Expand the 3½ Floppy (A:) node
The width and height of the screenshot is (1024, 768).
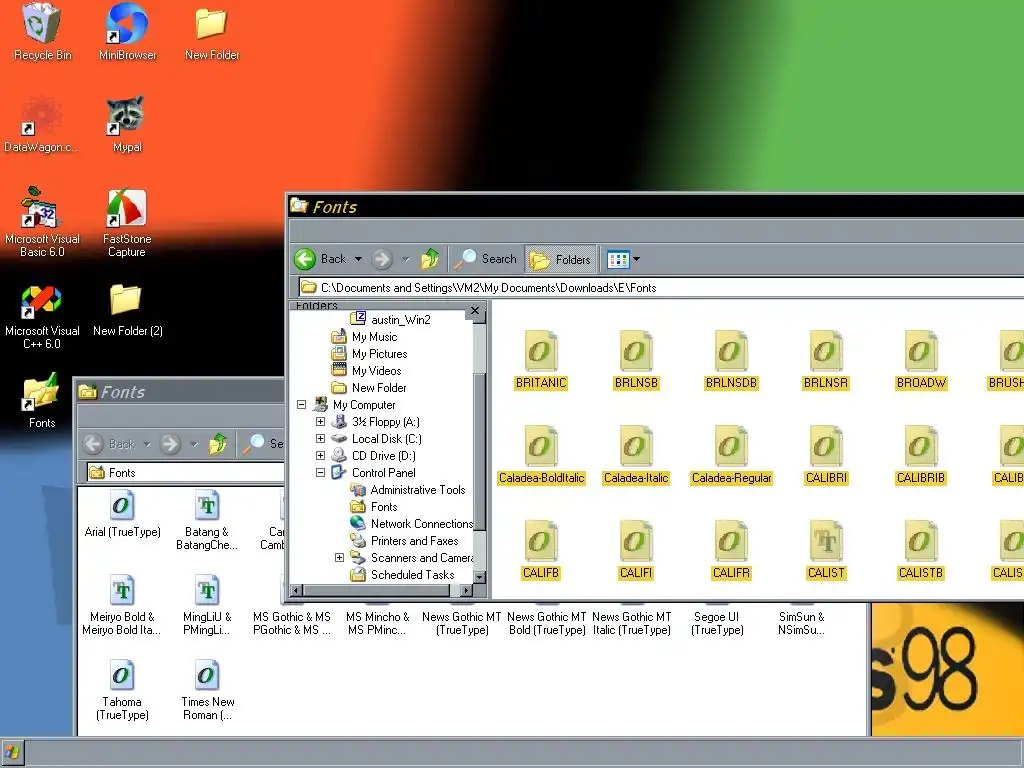(321, 422)
